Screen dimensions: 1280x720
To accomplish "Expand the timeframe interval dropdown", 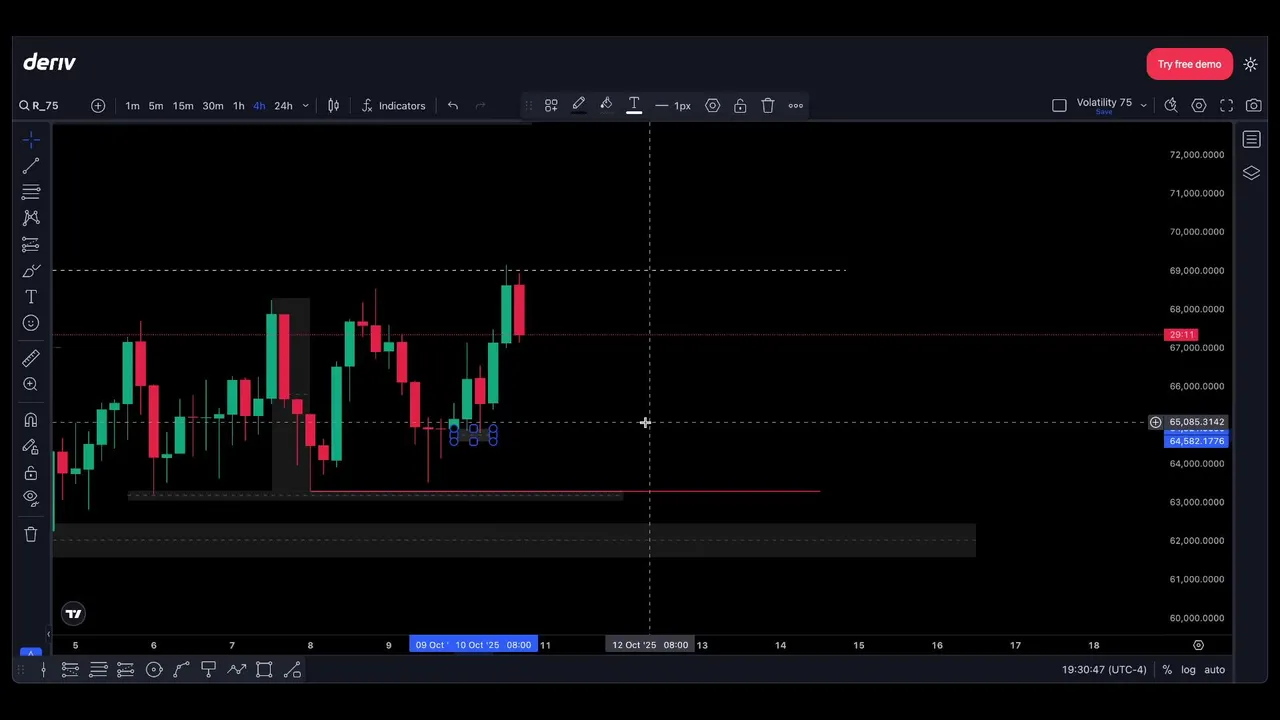I will coord(305,106).
